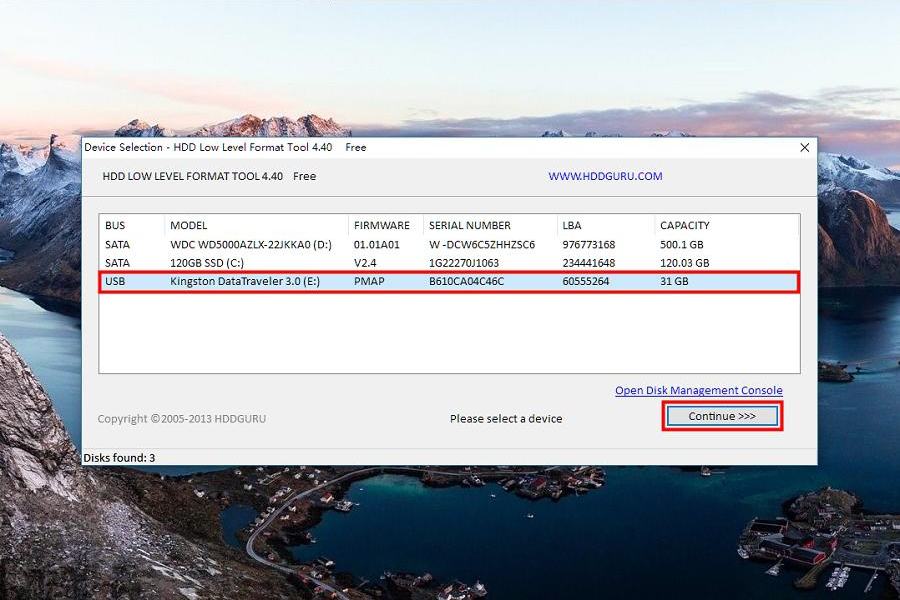Select the WDC WD5000AZLX-22JKKA0 (D:) drive row

click(x=449, y=245)
